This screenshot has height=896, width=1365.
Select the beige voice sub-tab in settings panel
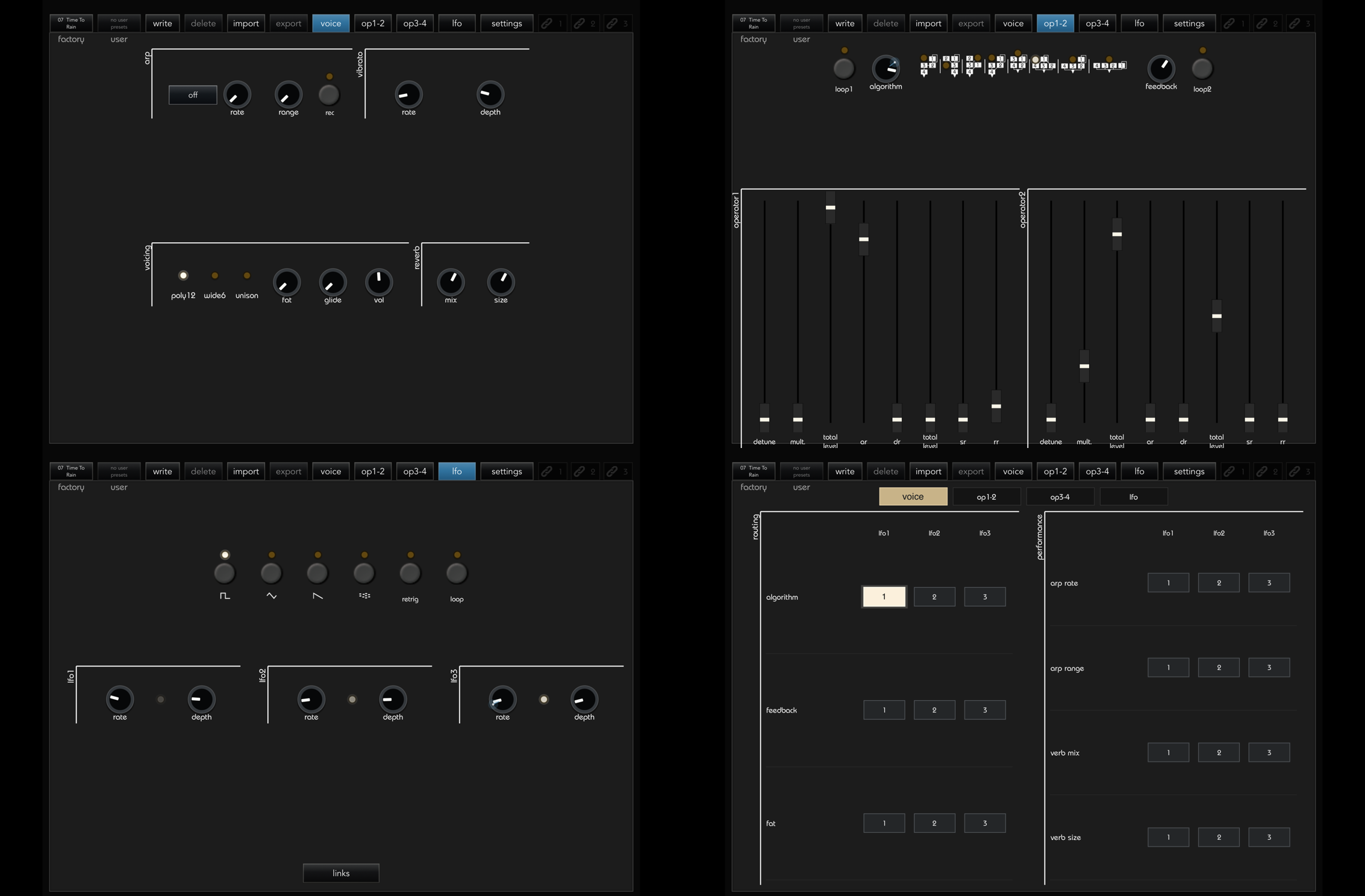tap(913, 497)
